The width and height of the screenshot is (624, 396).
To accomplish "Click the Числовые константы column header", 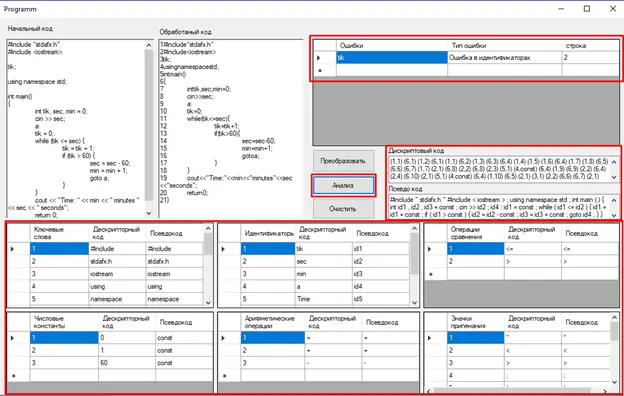I will tap(64, 322).
